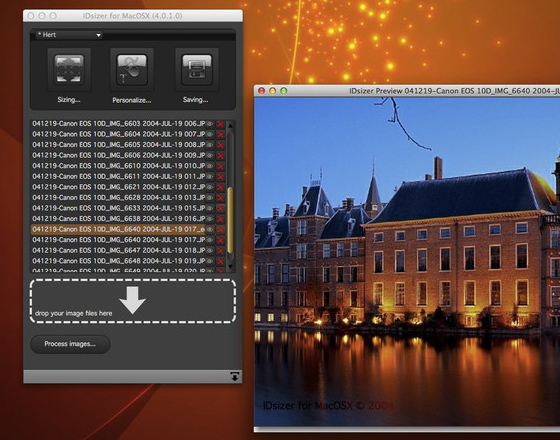This screenshot has width=560, height=440.
Task: Remove IMG_6611 011 with its red X
Action: [220, 177]
